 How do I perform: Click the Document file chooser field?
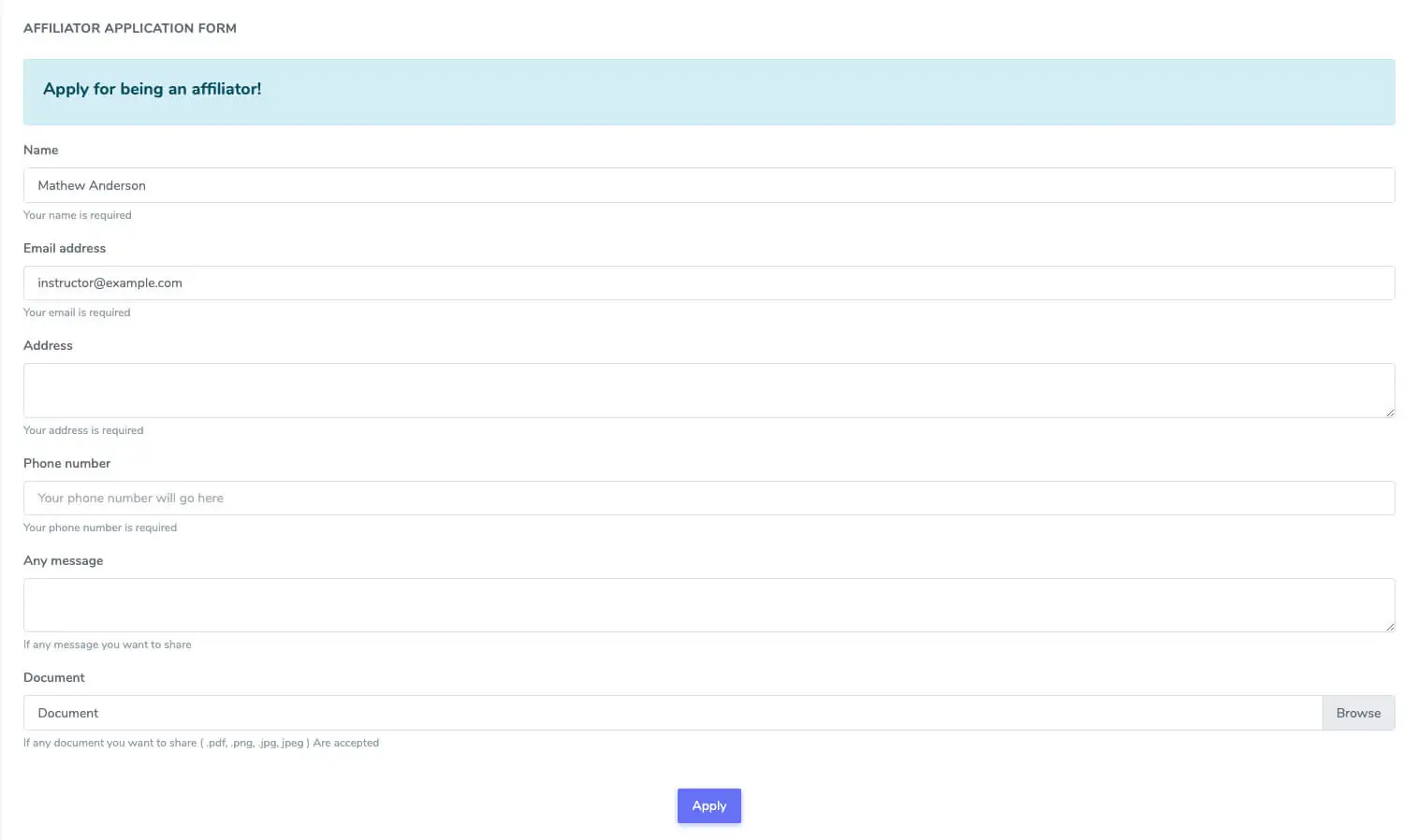coord(672,713)
